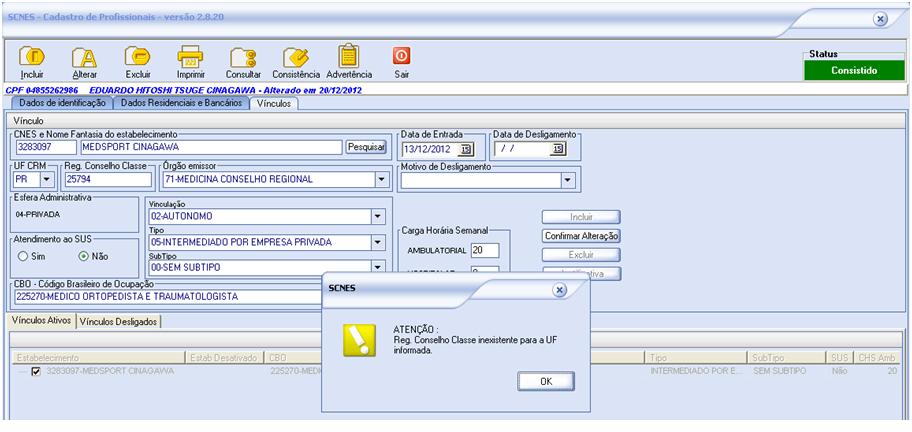Click the Excluir toolbar icon
This screenshot has height=432, width=912.
pyautogui.click(x=138, y=57)
